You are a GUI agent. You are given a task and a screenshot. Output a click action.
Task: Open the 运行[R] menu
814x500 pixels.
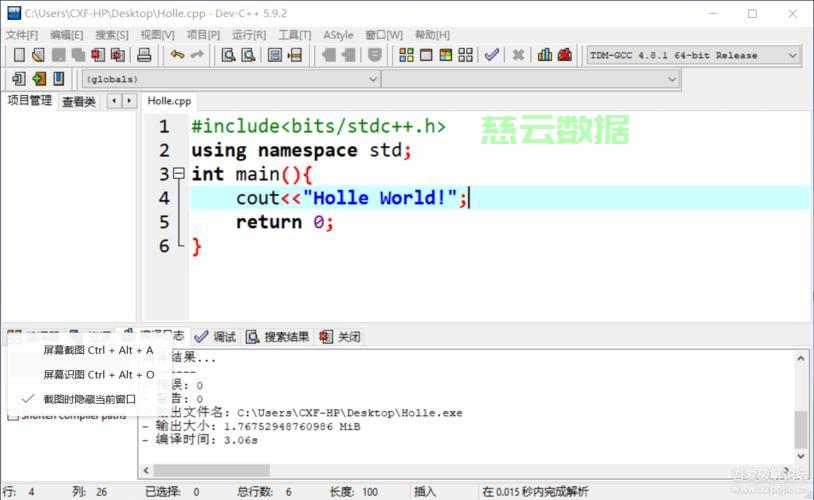(249, 35)
